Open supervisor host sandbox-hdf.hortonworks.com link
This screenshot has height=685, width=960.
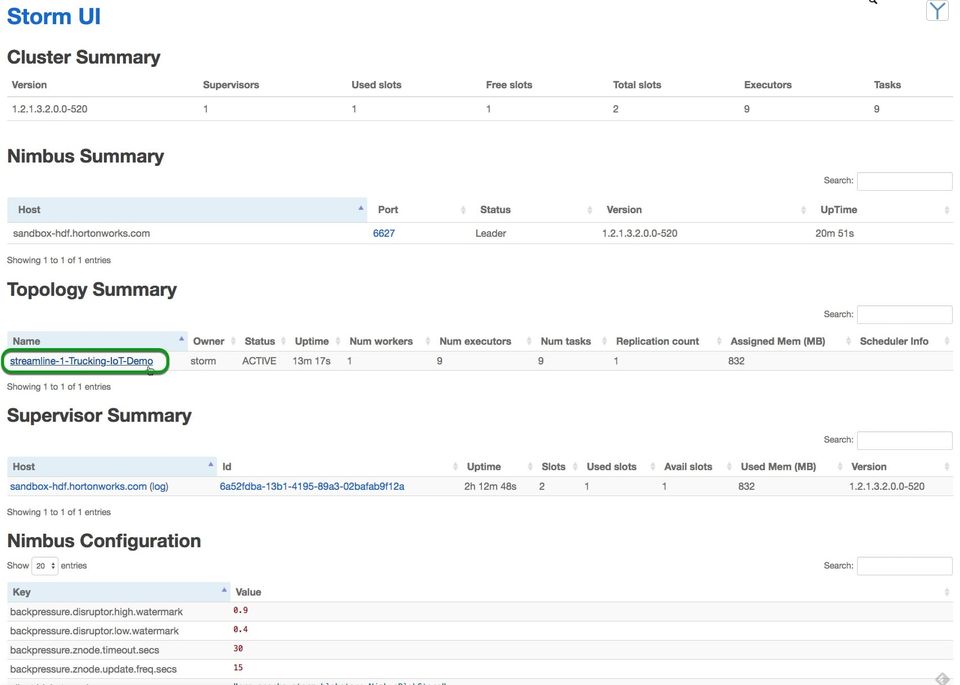(x=78, y=487)
